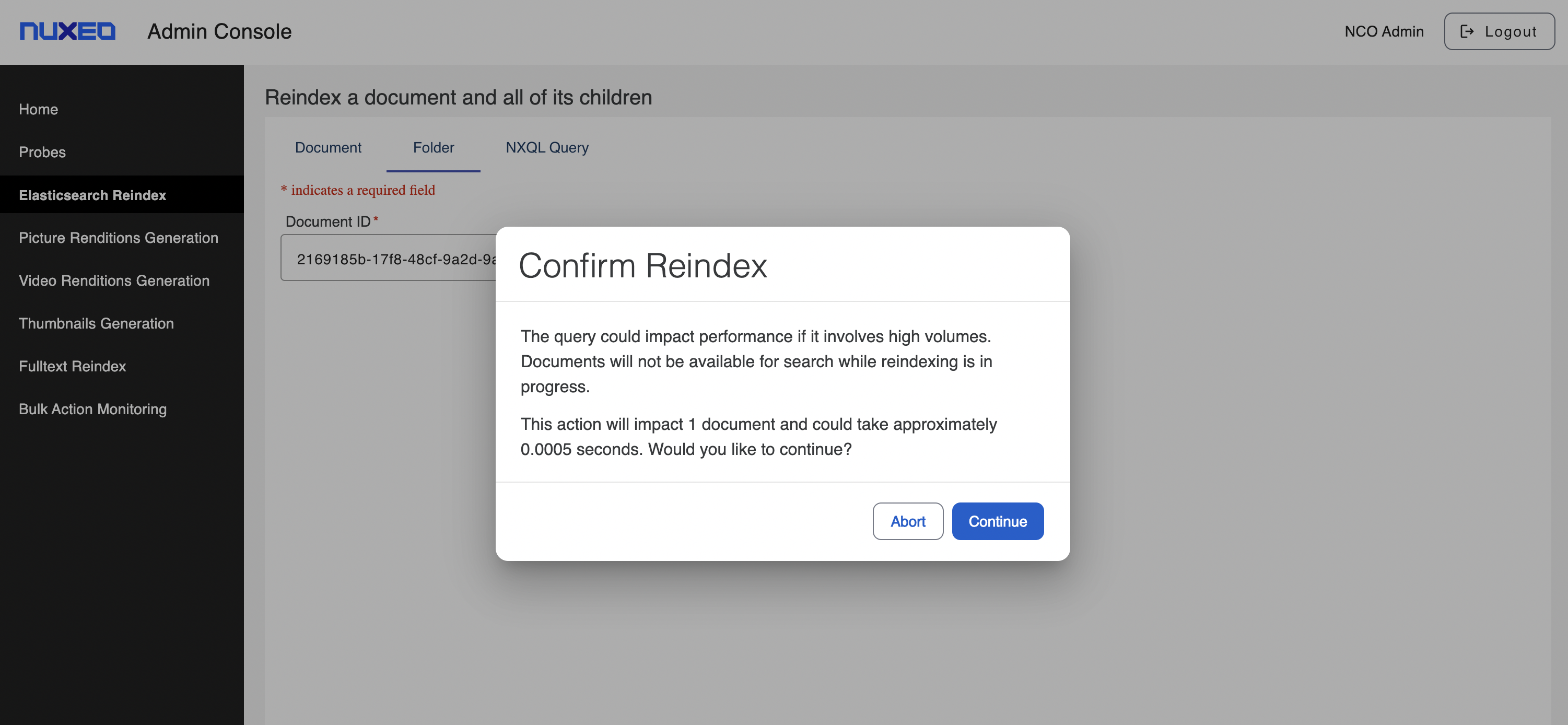Open the NXQL Query tab
1568x725 pixels.
pyautogui.click(x=547, y=148)
